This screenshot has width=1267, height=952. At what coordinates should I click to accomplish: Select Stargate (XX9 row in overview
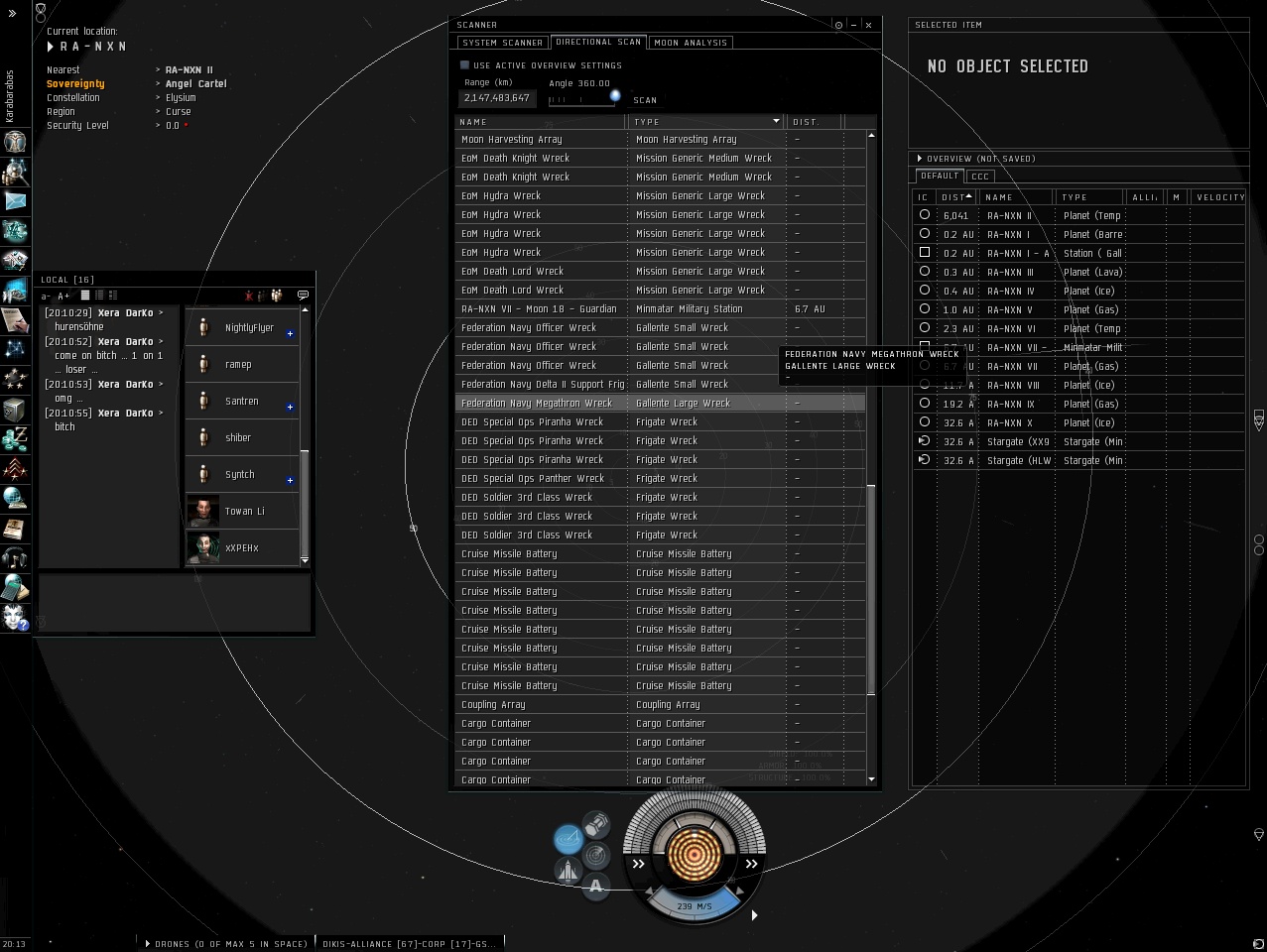point(1078,441)
